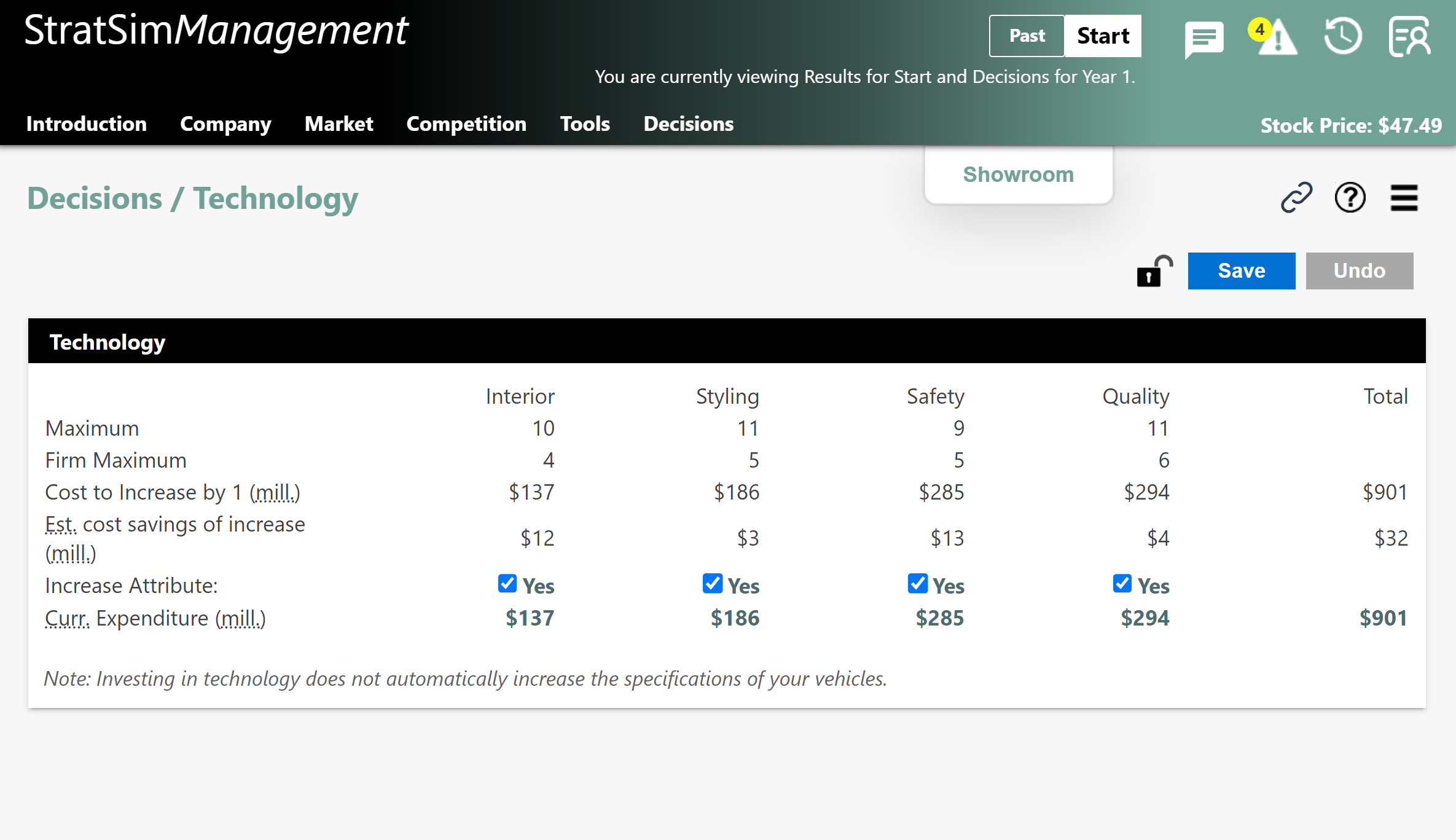Open the Company navigation menu
1456x840 pixels.
[225, 124]
